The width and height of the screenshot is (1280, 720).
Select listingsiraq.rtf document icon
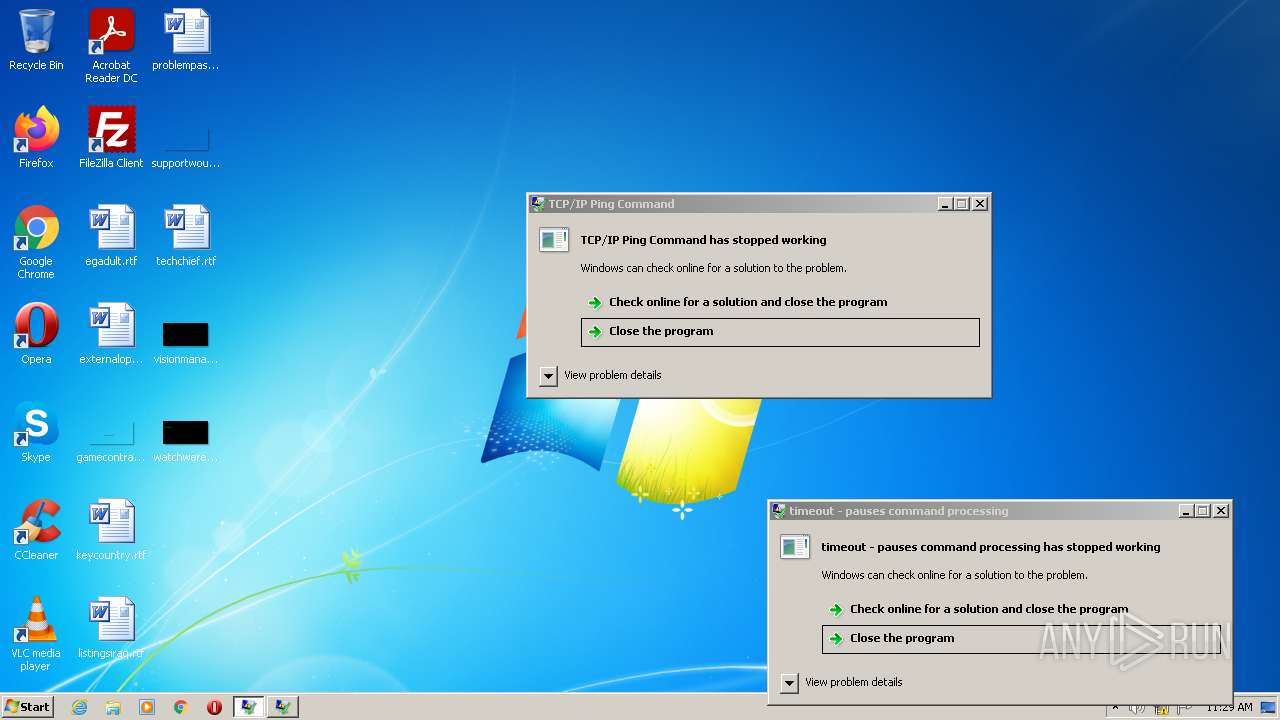tap(111, 628)
